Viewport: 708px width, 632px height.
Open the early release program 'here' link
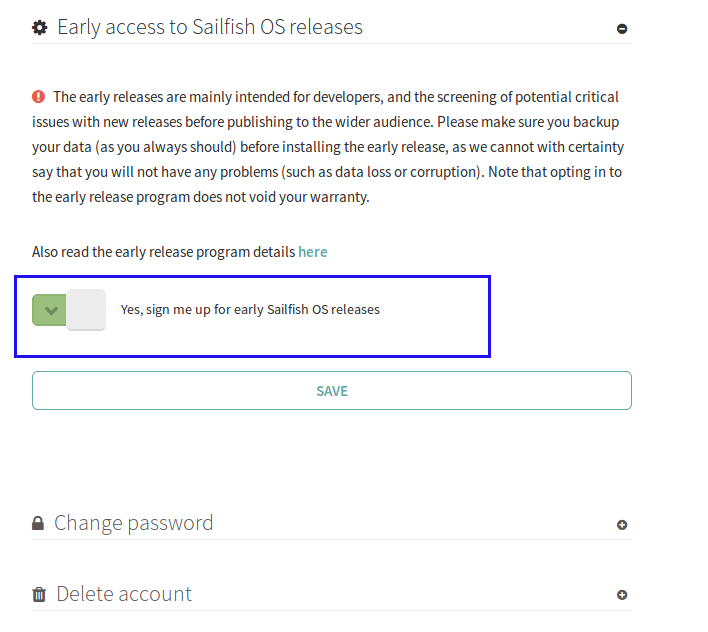point(312,252)
